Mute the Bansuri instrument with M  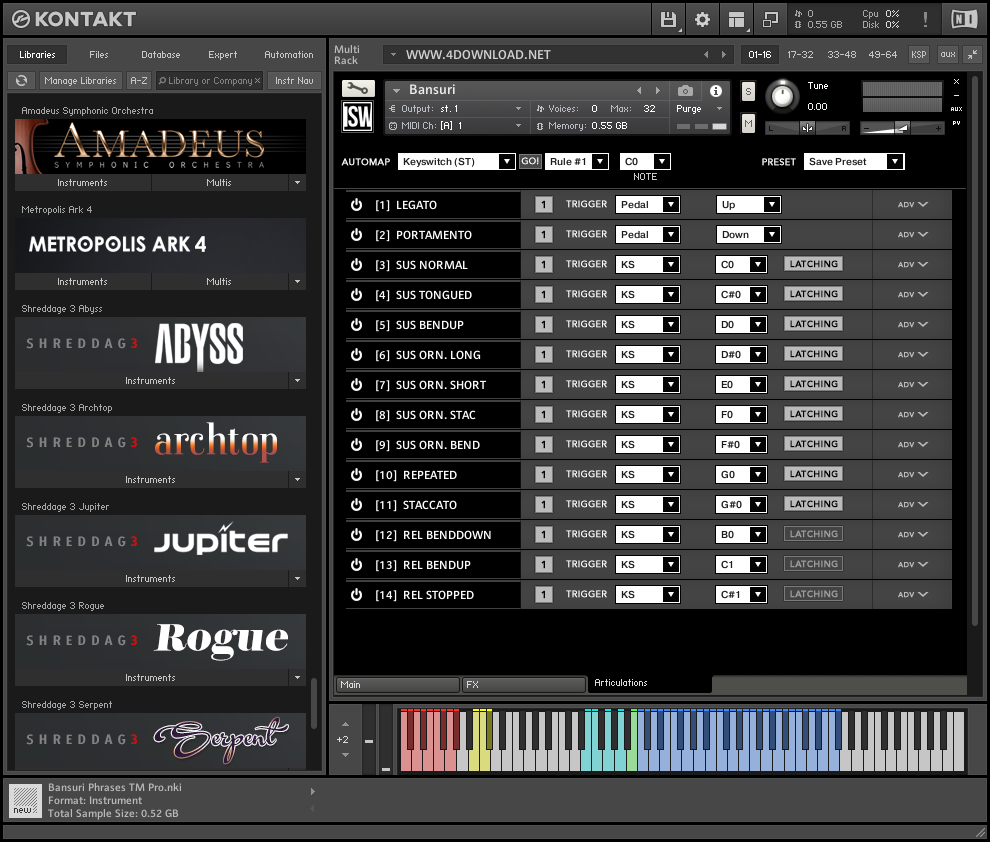[x=748, y=124]
